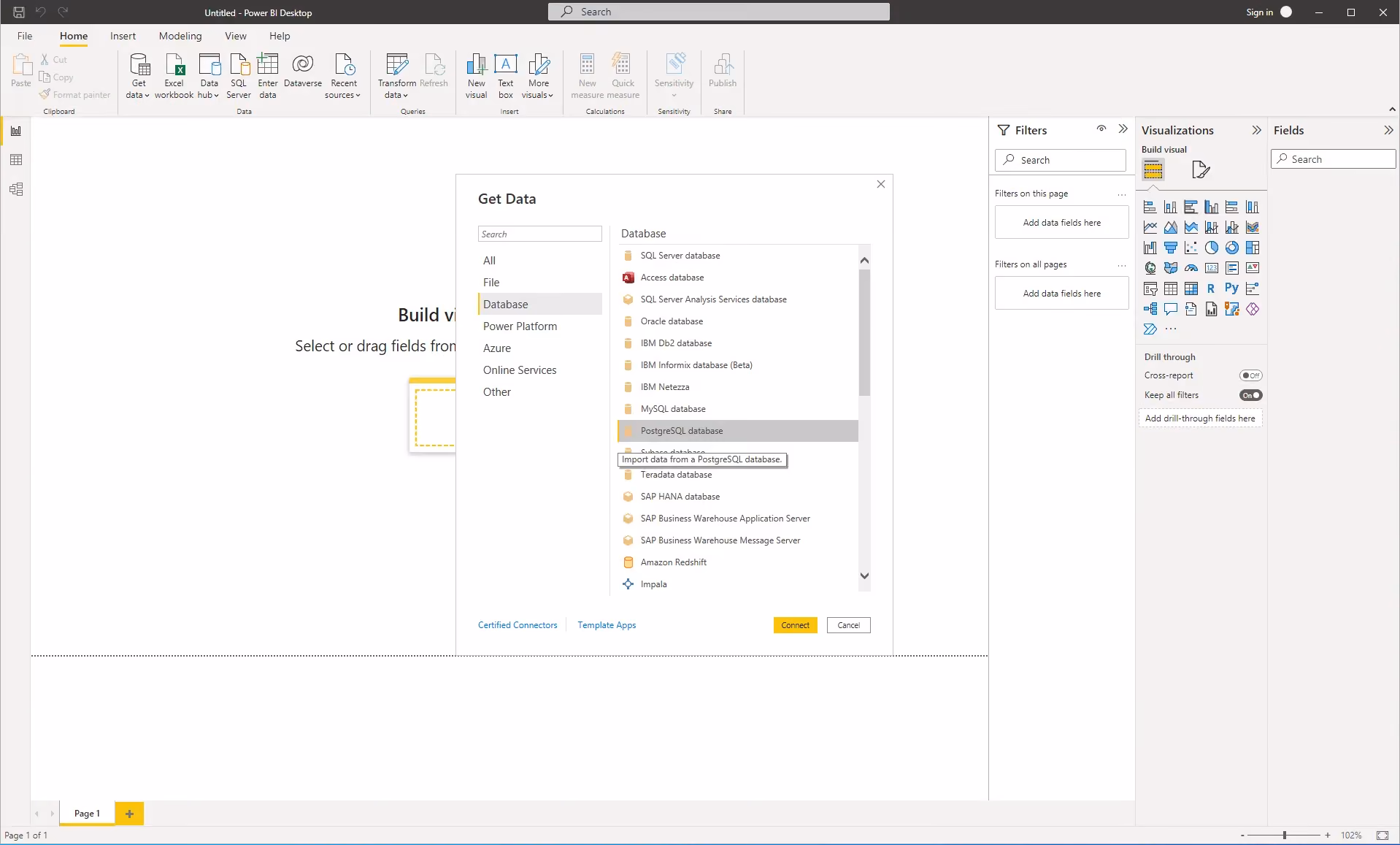Viewport: 1400px width, 845px height.
Task: Click the zoom in plus button
Action: tap(1327, 835)
